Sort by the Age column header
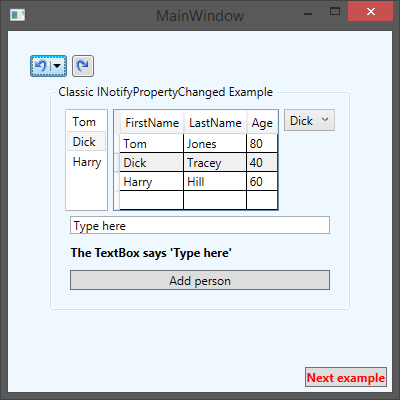This screenshot has height=400, width=400. coord(262,123)
